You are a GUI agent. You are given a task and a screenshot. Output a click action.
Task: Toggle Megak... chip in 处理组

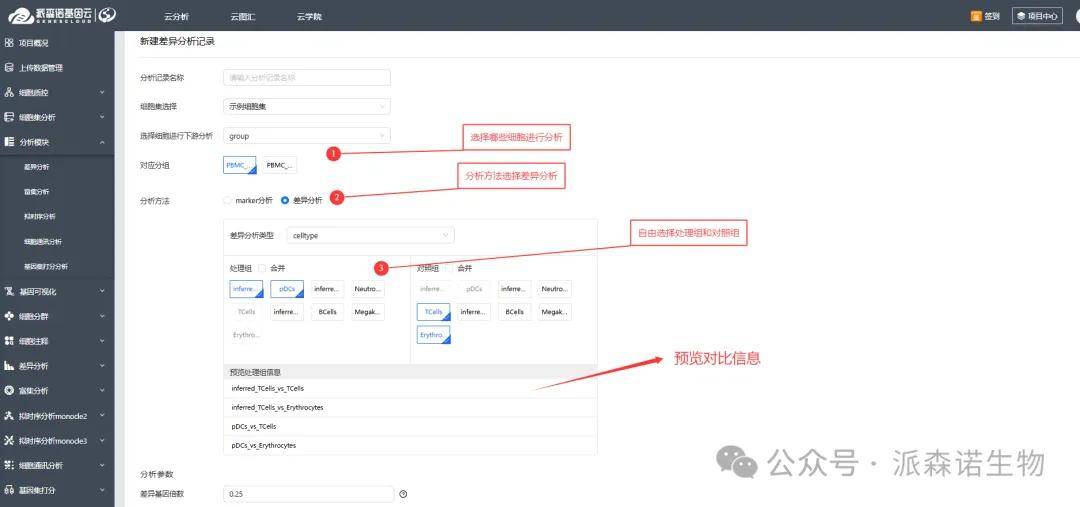[368, 312]
